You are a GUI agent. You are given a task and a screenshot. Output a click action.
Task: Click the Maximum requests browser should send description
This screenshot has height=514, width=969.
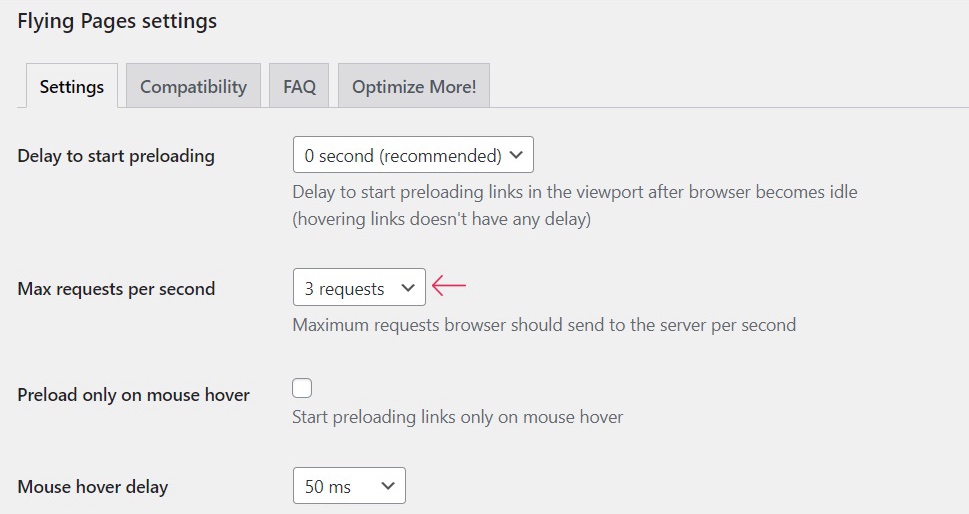pyautogui.click(x=544, y=325)
